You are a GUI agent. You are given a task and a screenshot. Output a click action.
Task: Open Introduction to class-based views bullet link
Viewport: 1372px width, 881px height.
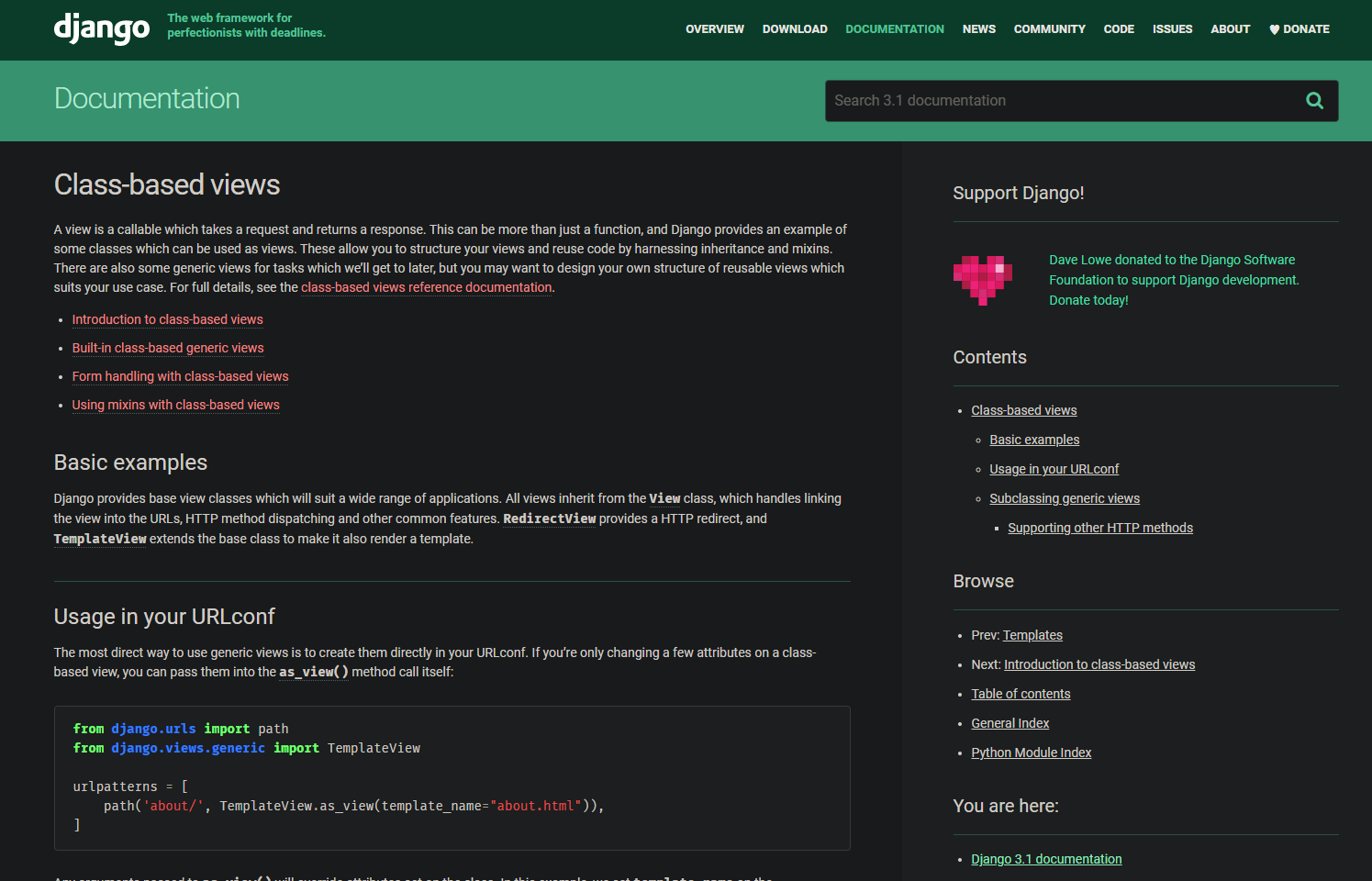coord(168,319)
